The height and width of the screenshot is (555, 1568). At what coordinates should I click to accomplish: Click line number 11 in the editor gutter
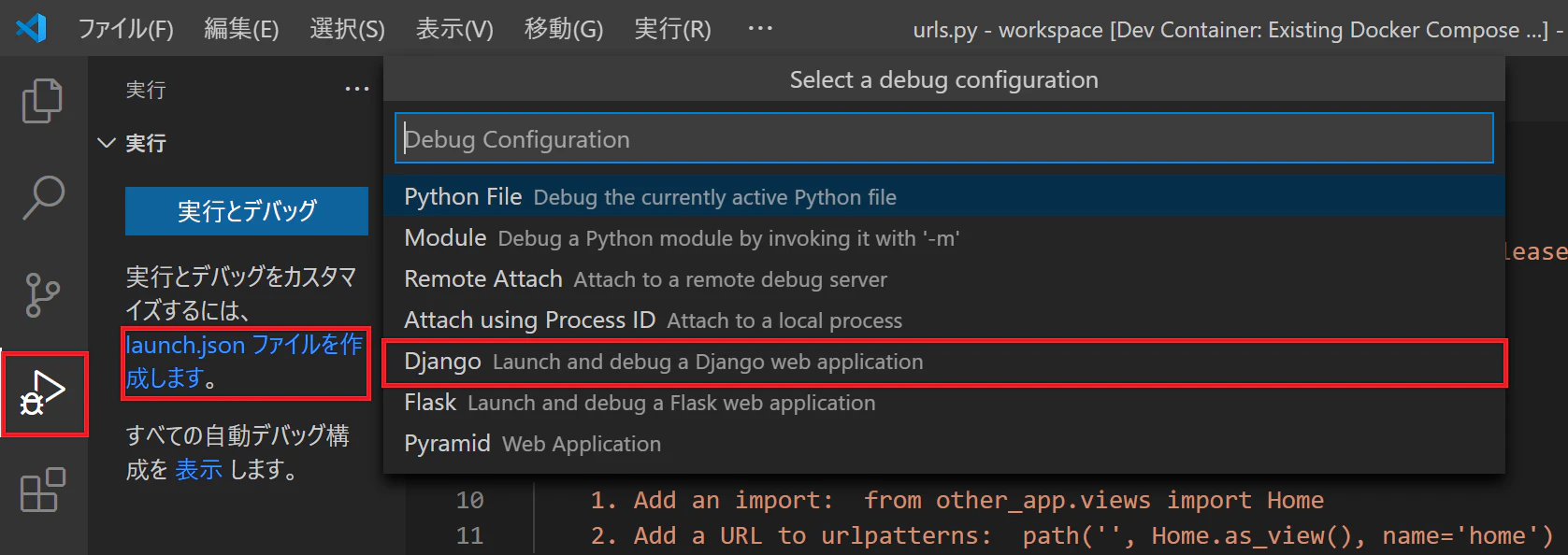(x=469, y=536)
